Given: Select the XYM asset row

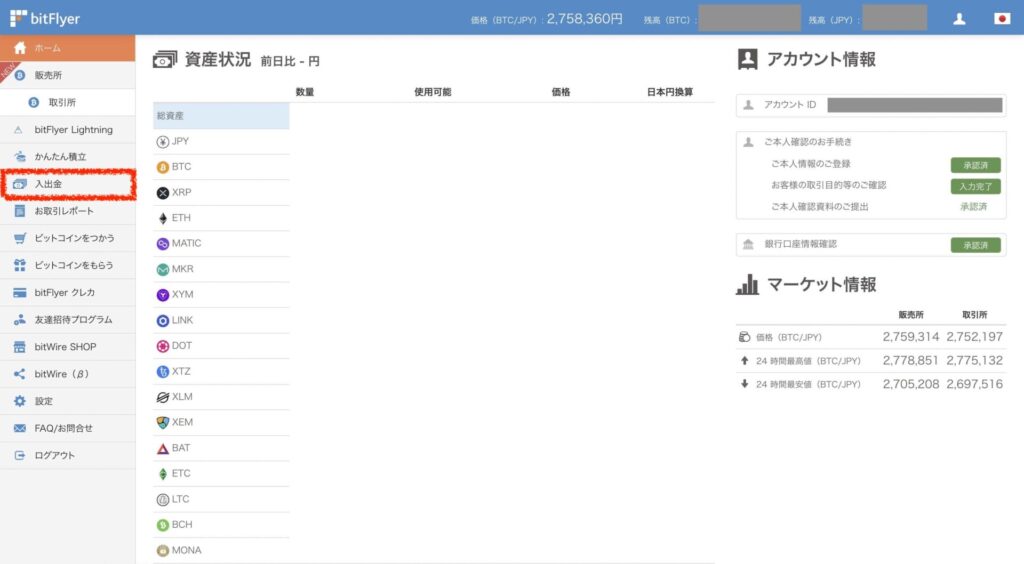Looking at the screenshot, I should (221, 294).
